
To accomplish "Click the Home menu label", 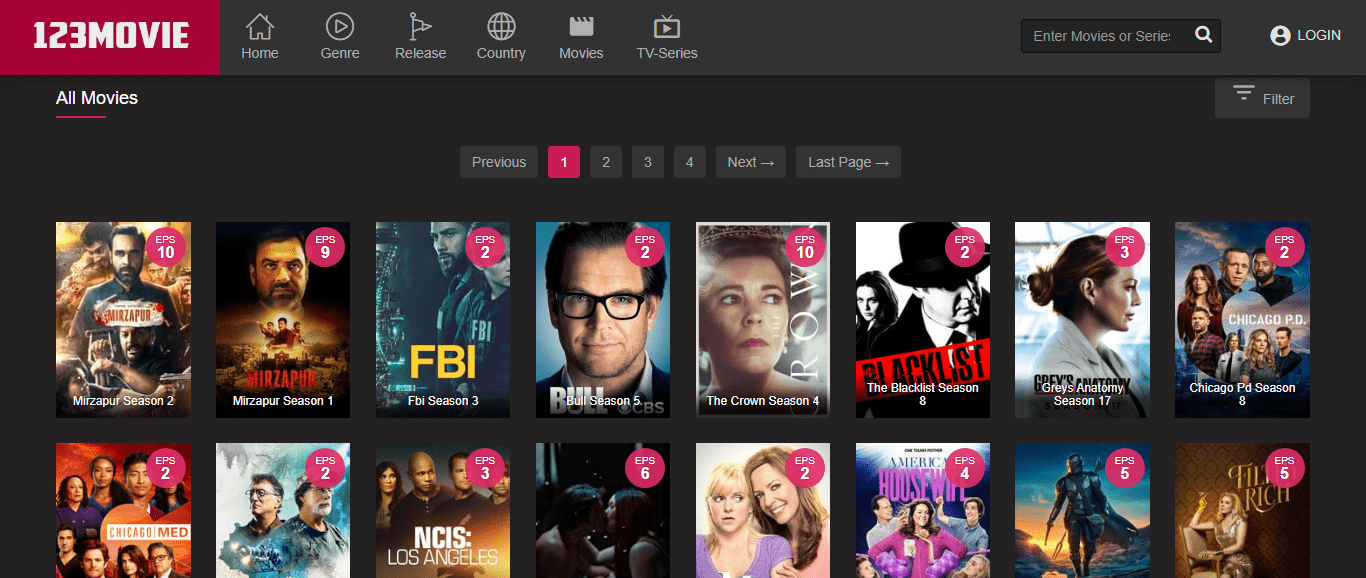I will (260, 53).
